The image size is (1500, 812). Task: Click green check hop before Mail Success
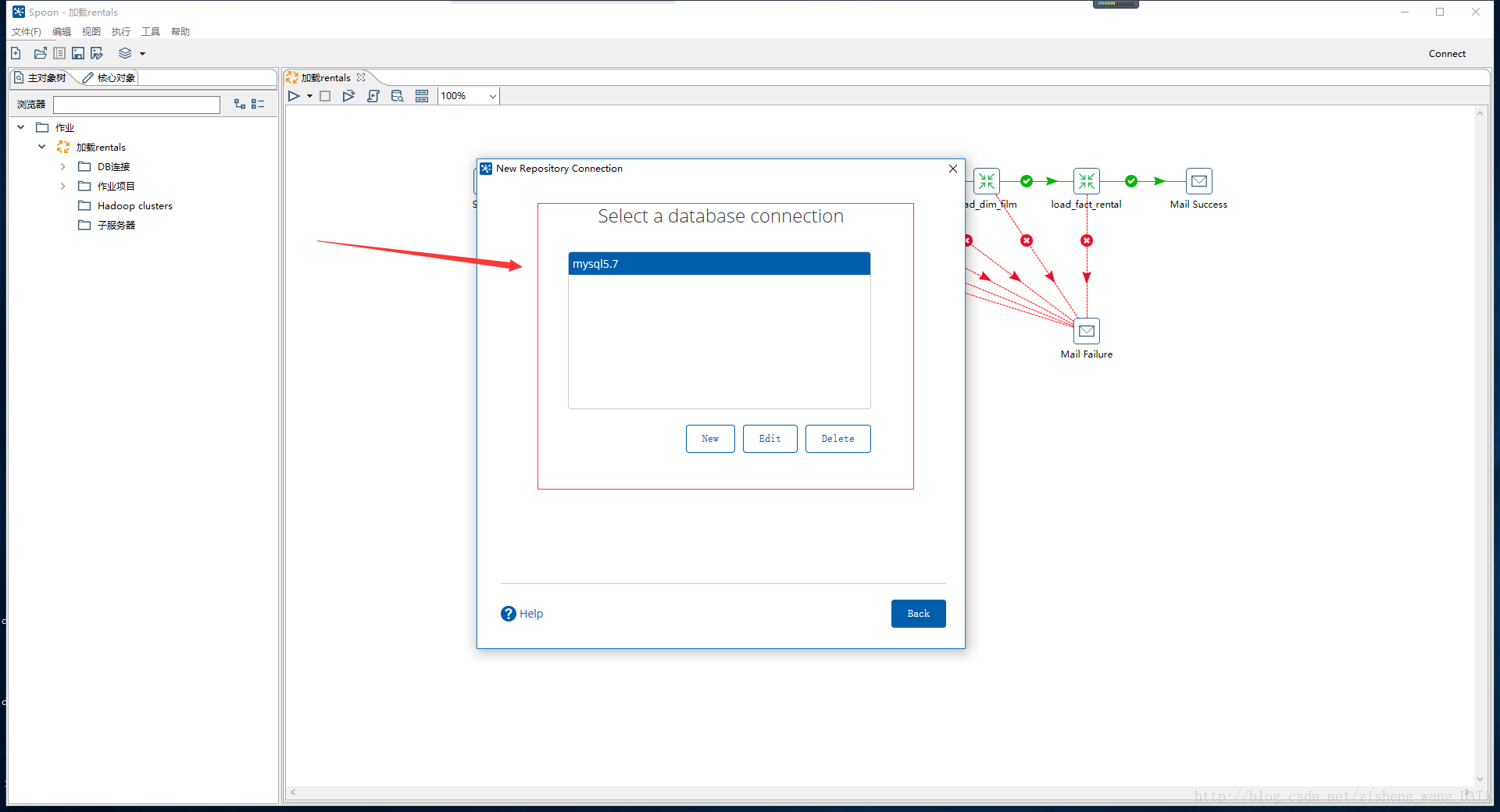click(1131, 181)
